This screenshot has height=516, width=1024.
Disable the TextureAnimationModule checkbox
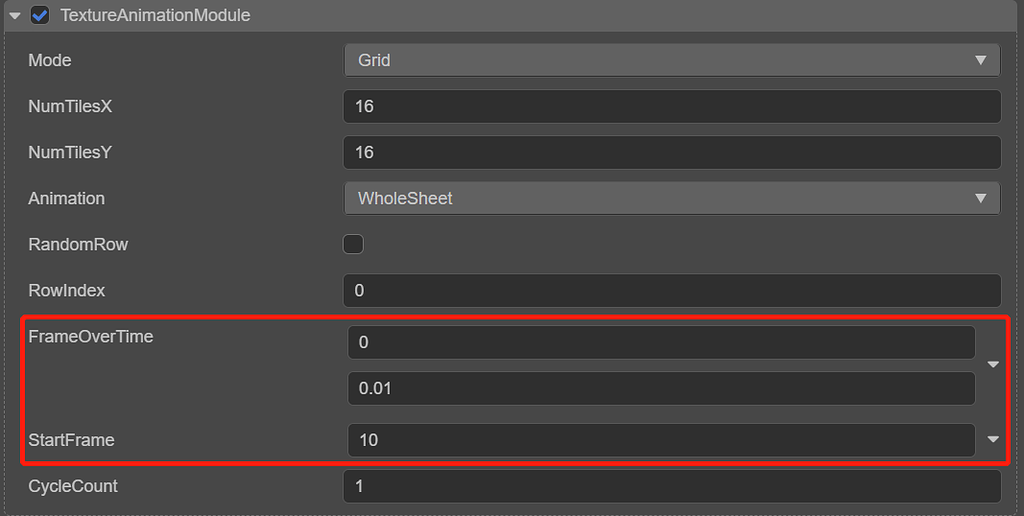click(x=41, y=16)
